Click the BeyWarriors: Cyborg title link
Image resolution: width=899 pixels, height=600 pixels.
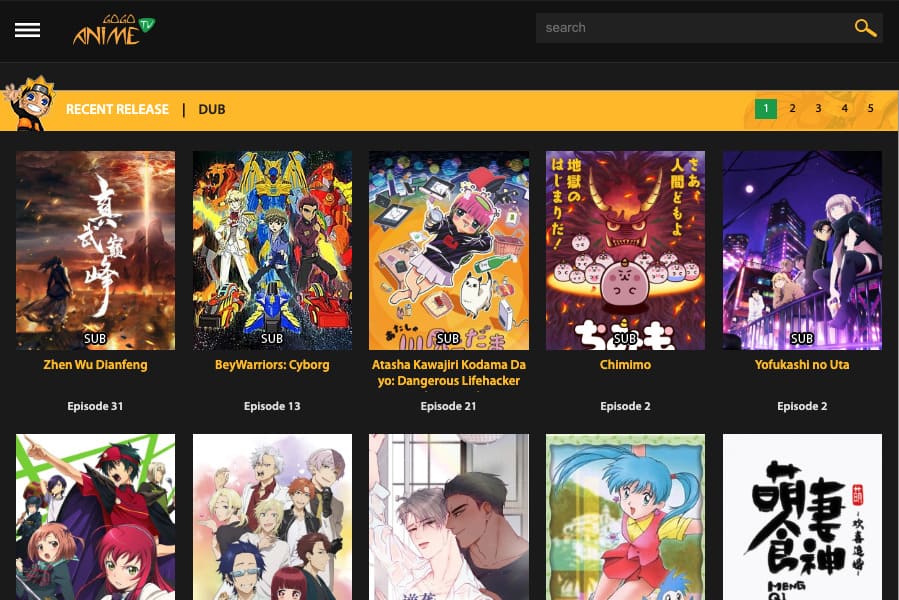point(272,365)
